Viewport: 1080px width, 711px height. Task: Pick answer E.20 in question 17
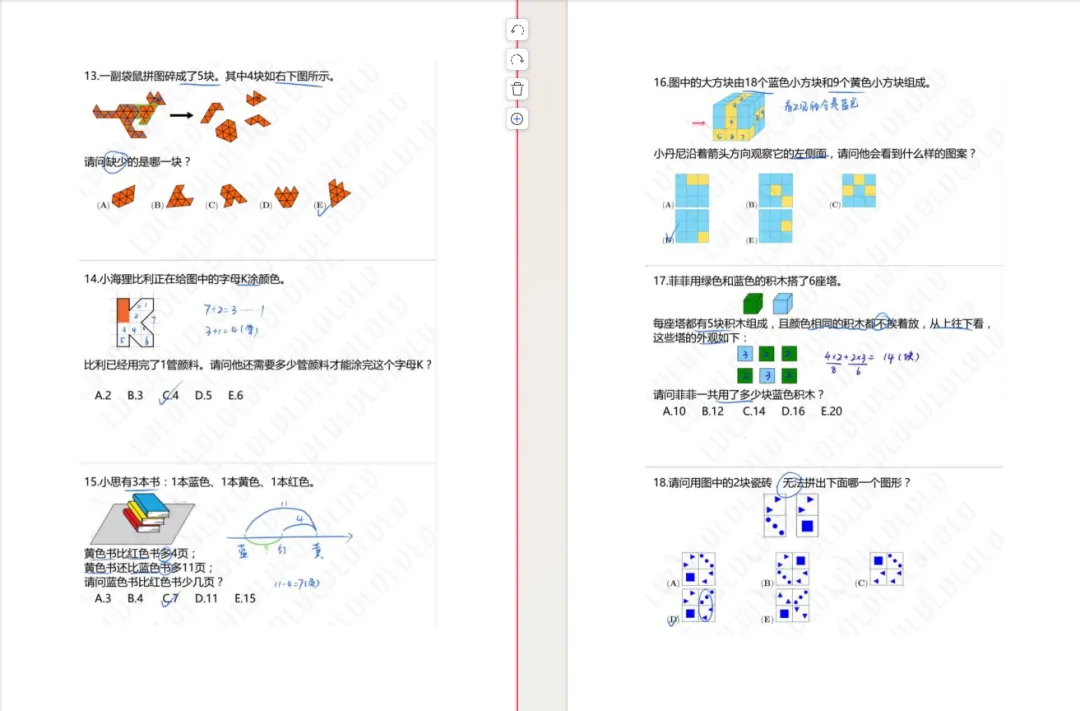point(831,411)
